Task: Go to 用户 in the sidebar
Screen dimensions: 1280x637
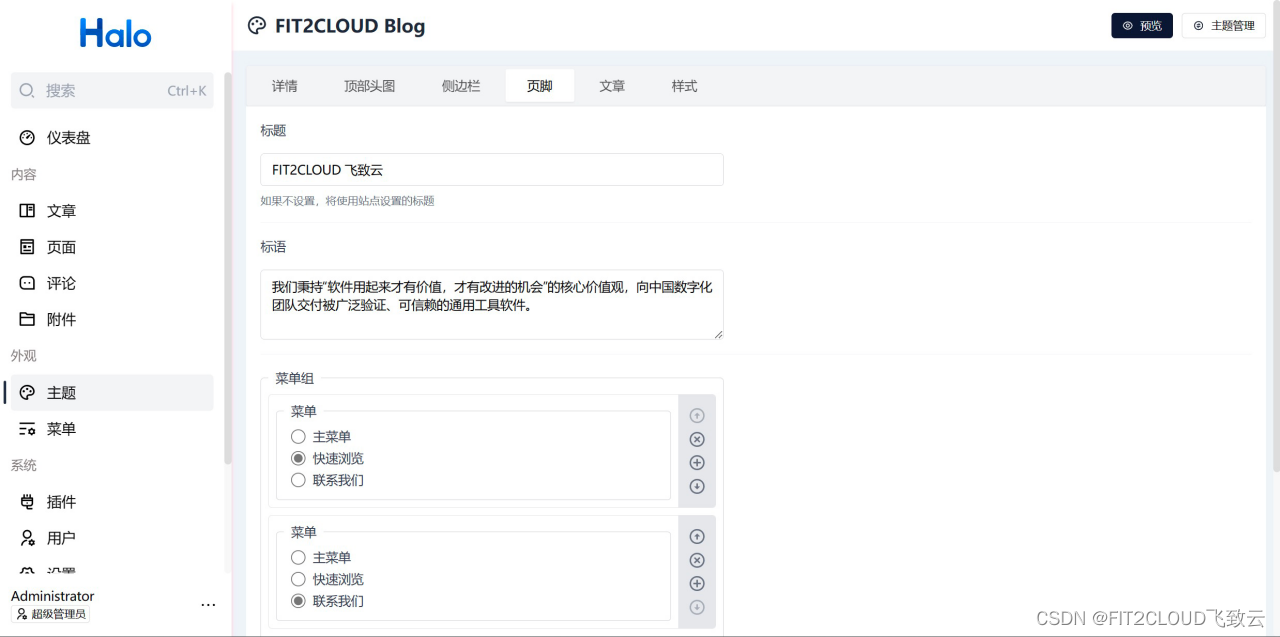Action: click(112, 538)
